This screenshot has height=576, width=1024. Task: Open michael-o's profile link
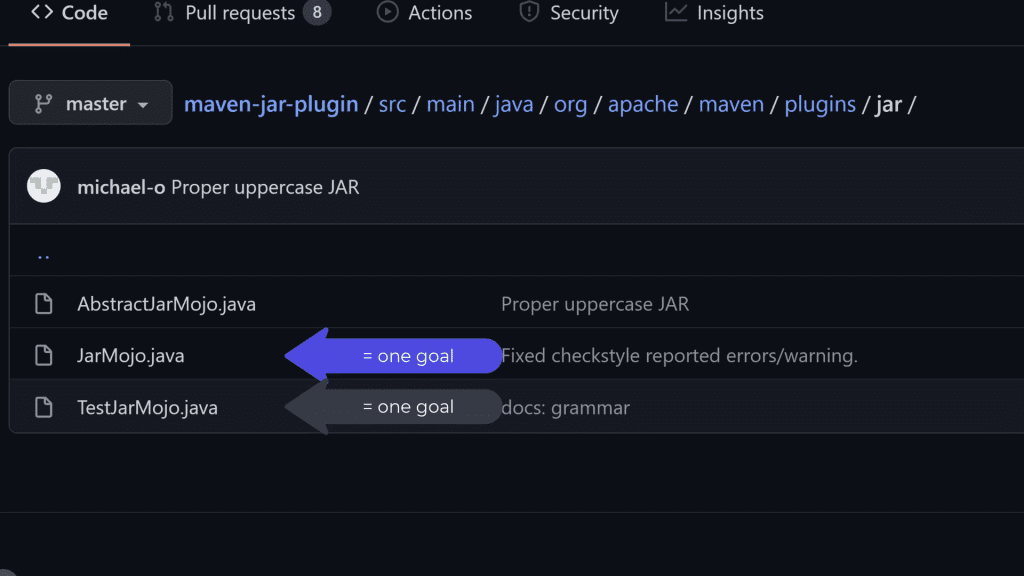tap(121, 188)
